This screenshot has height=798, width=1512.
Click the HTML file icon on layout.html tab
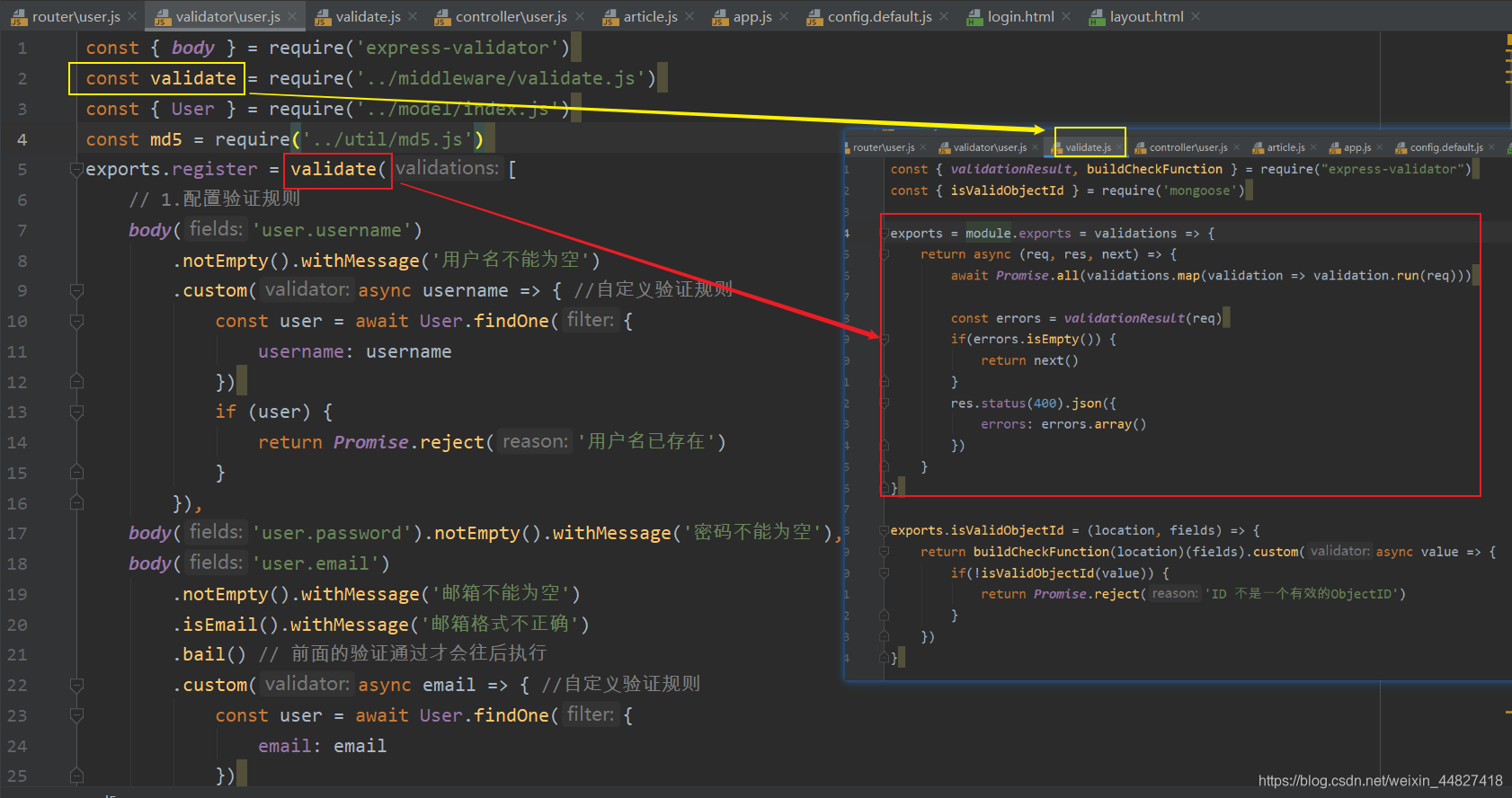(x=1097, y=17)
